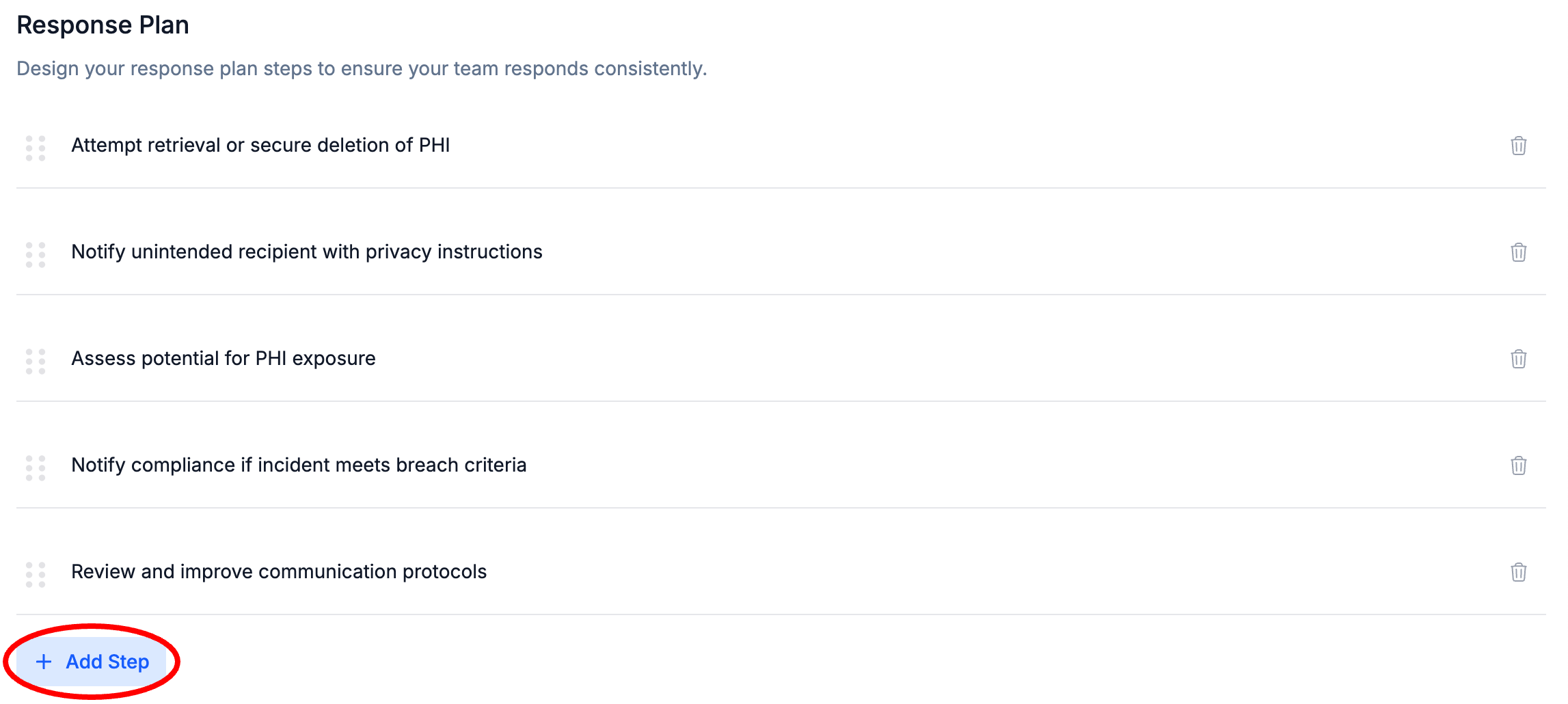Select the 'Assess potential for PHI exposure' text
Viewport: 1568px width, 704px height.
point(223,359)
